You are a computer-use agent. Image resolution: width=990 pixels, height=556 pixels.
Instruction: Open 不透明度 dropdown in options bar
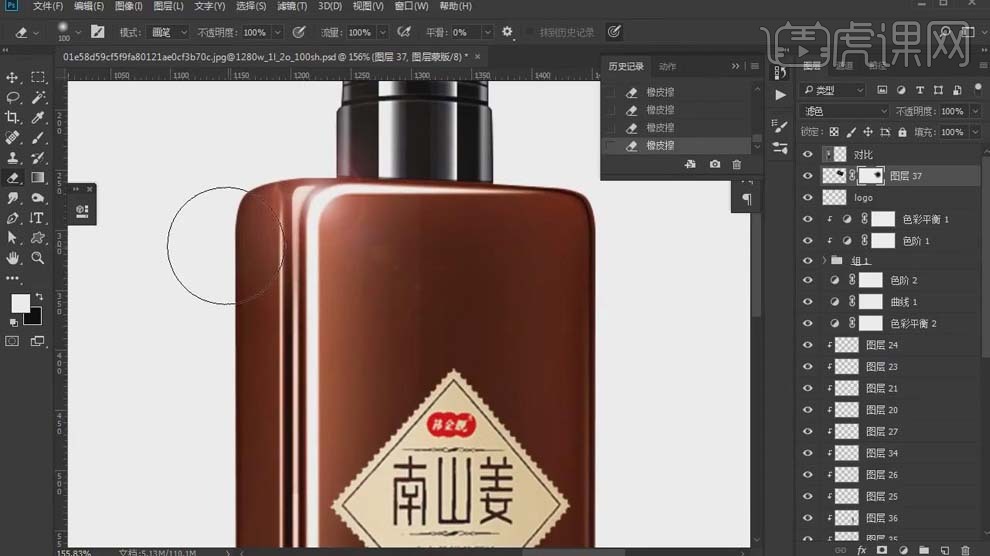click(x=277, y=32)
